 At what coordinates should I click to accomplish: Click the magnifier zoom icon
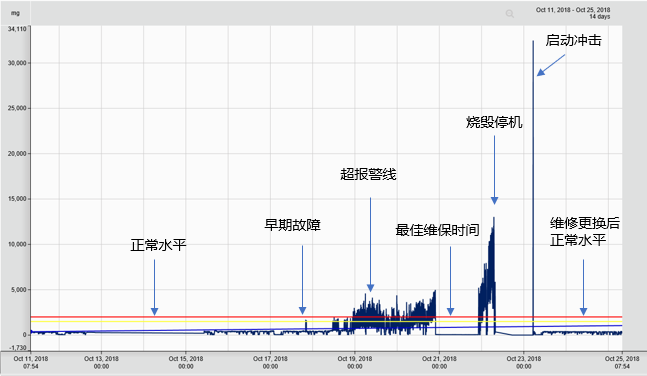click(510, 14)
